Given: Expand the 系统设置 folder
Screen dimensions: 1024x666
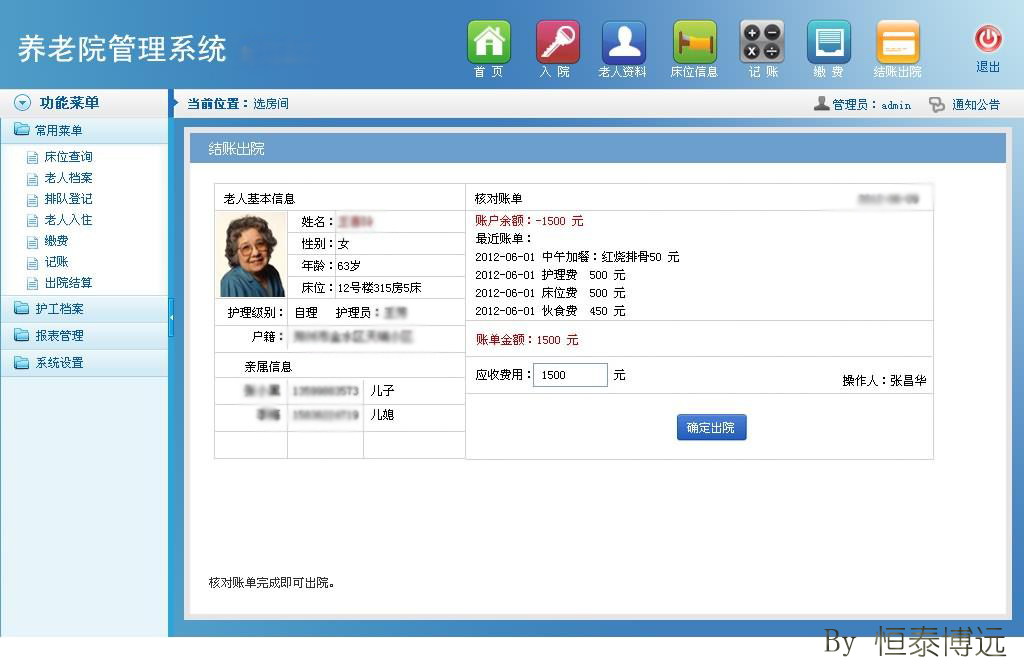Looking at the screenshot, I should [x=84, y=362].
